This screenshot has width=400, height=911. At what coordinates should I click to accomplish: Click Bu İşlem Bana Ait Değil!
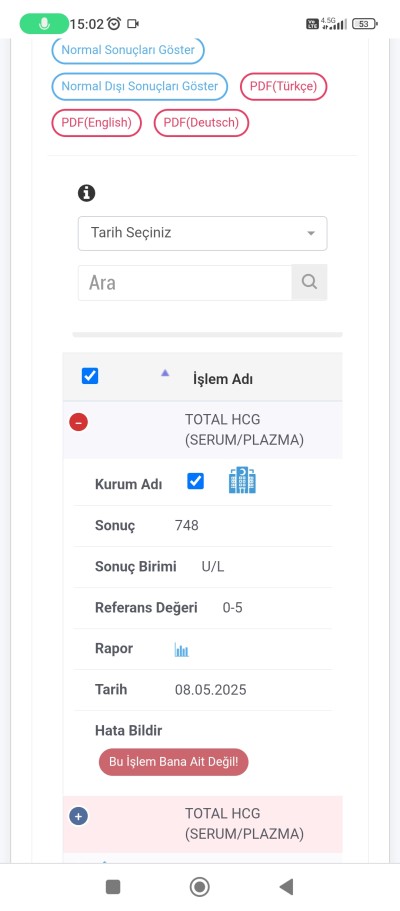174,762
